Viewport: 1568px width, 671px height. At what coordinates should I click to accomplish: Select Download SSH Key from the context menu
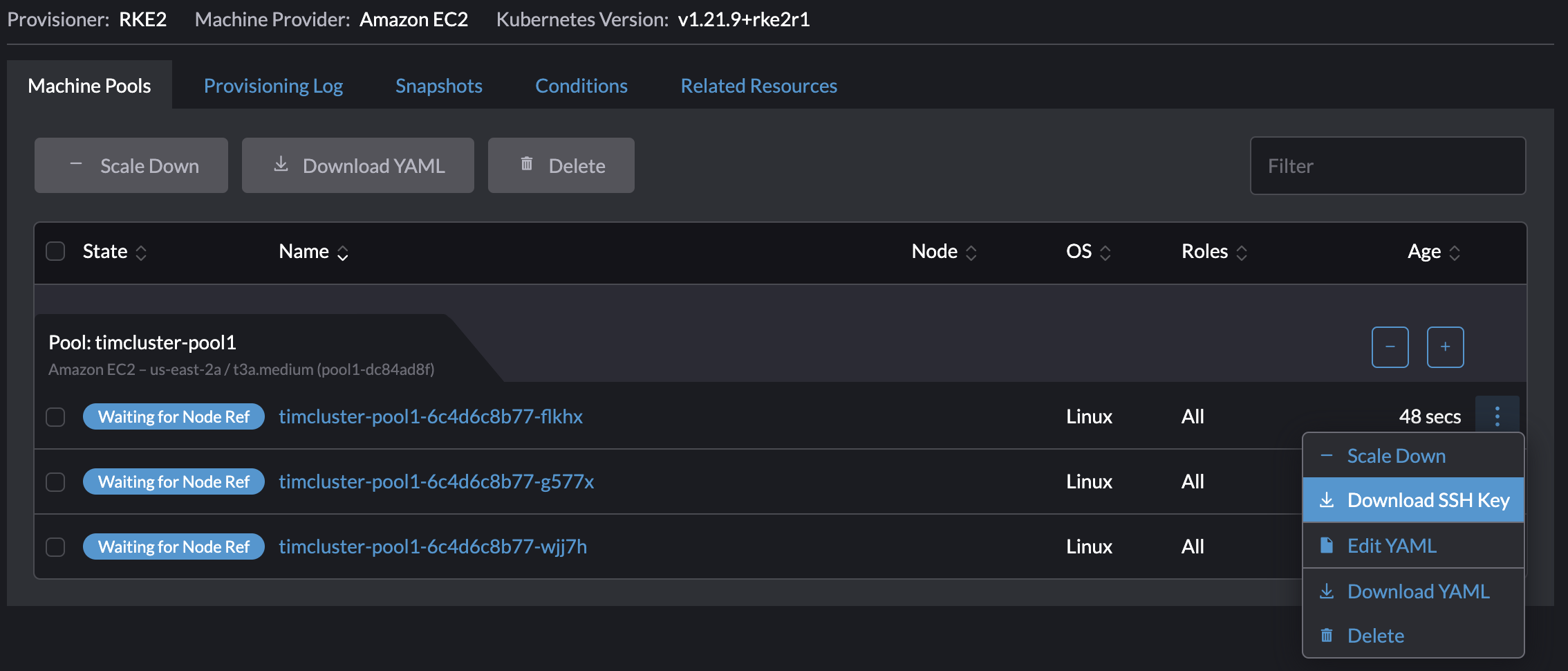(x=1413, y=499)
